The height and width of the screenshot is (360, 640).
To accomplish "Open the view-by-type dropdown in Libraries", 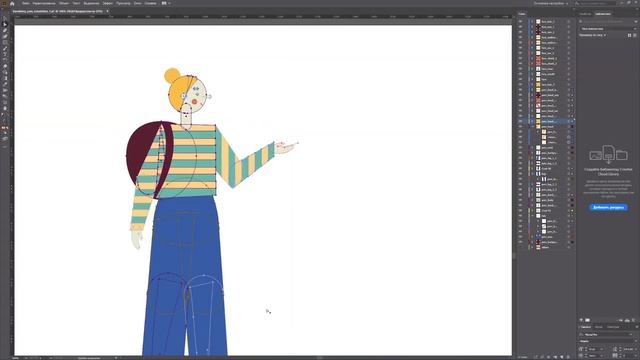I will [x=593, y=35].
